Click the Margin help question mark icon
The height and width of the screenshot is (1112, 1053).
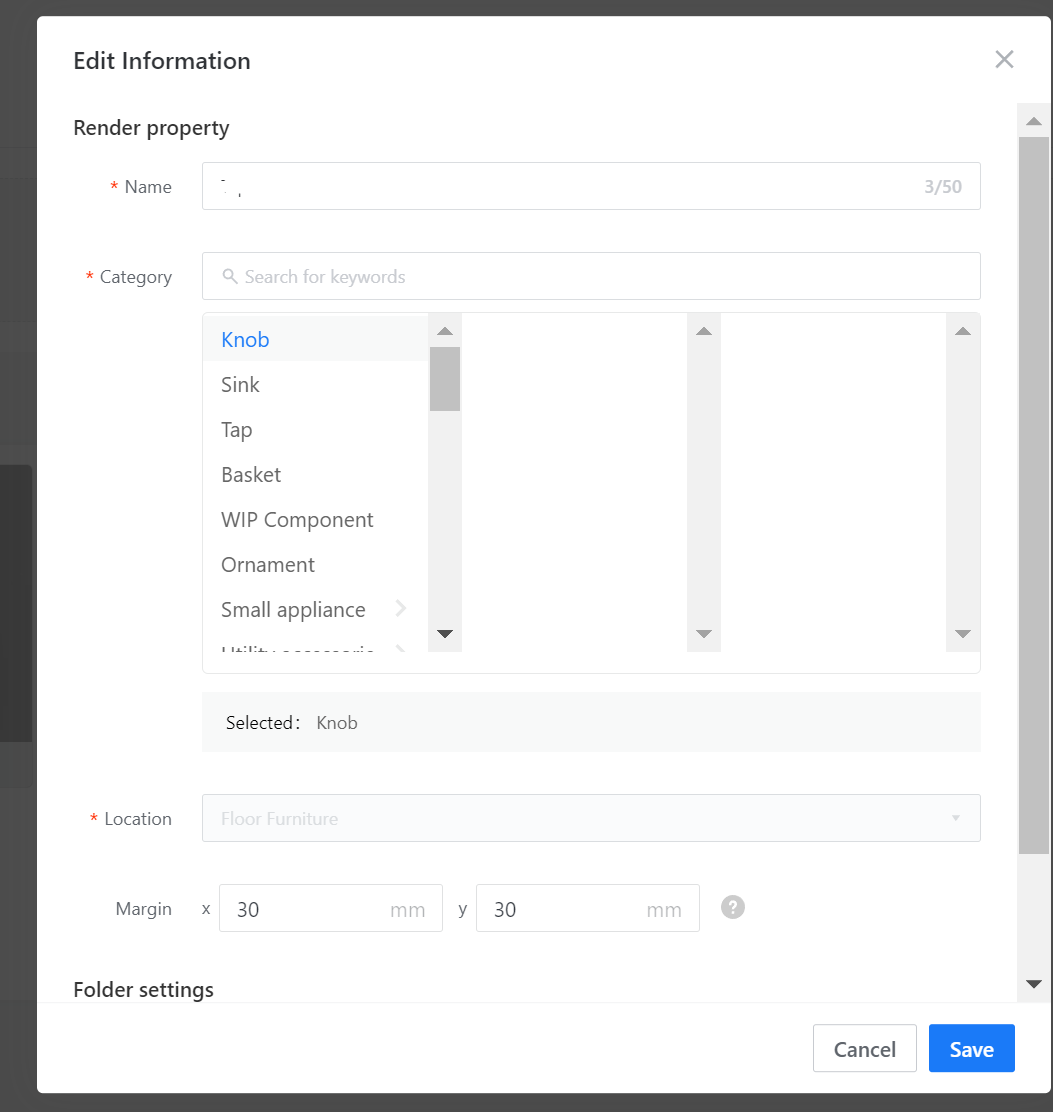click(x=733, y=907)
